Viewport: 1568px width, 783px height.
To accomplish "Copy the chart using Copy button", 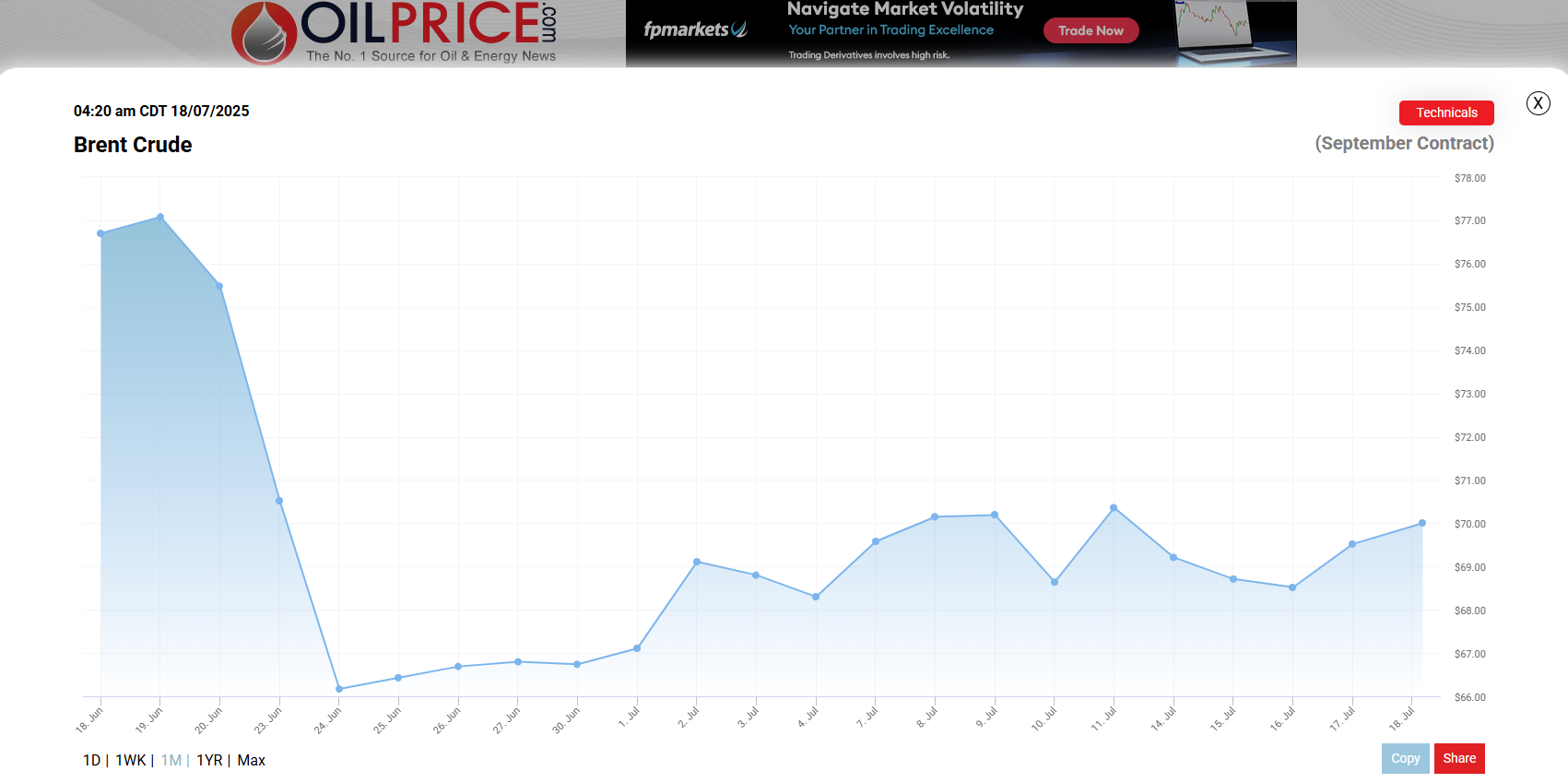I will coord(1405,758).
